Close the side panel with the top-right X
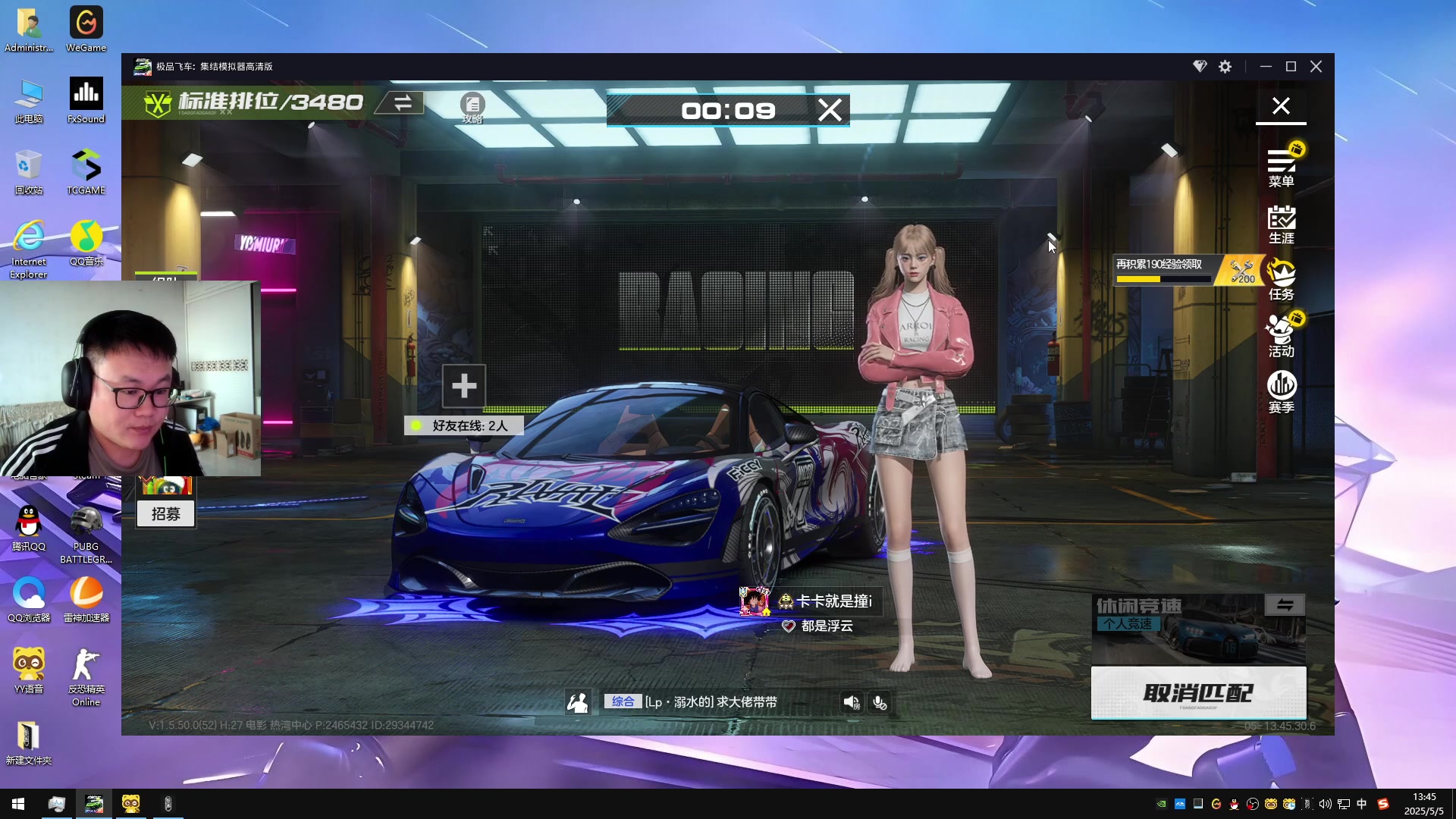The width and height of the screenshot is (1456, 819). (x=1281, y=106)
